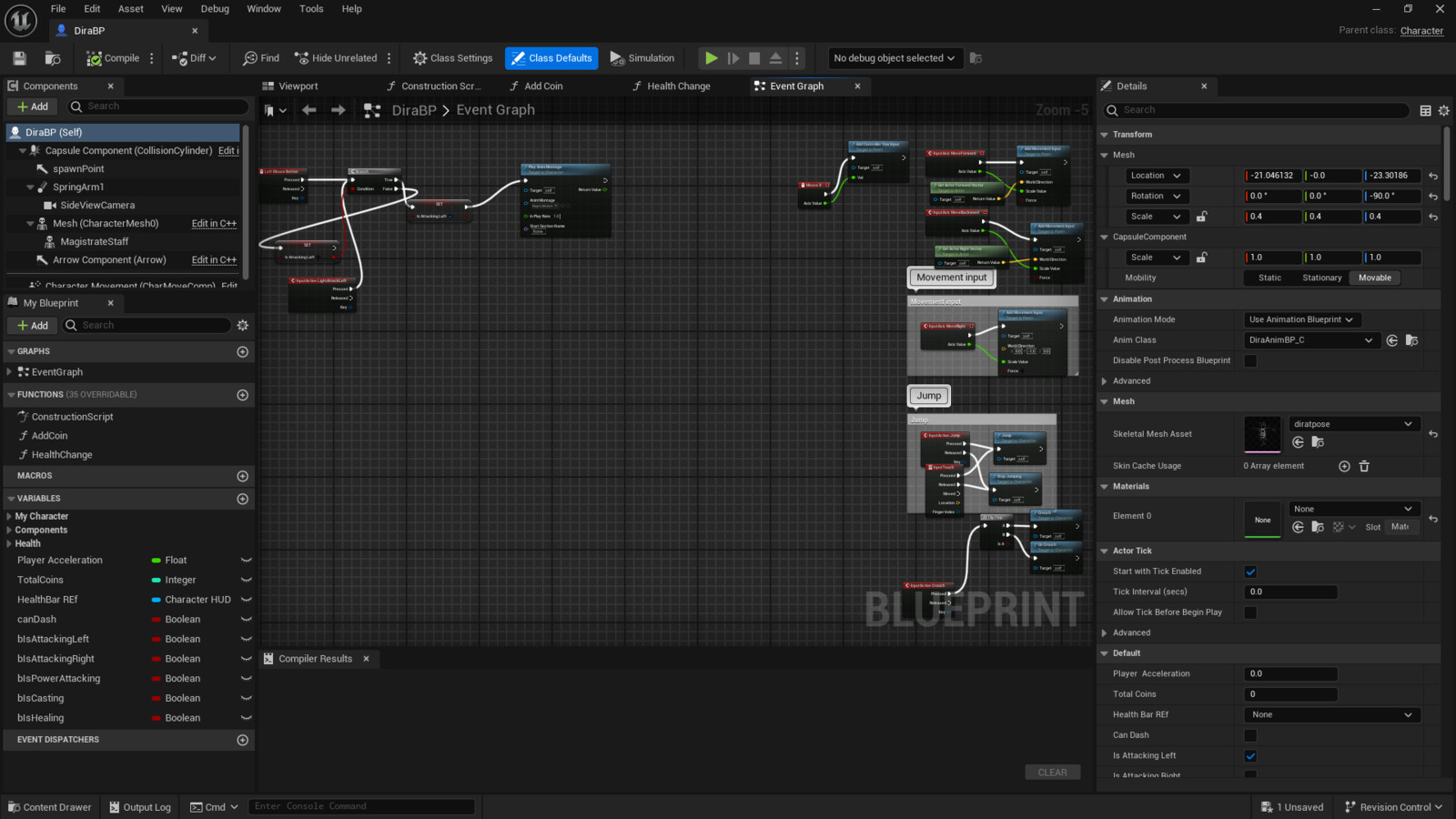Select SideViewCamera component
Viewport: 1456px width, 819px height.
coord(97,205)
